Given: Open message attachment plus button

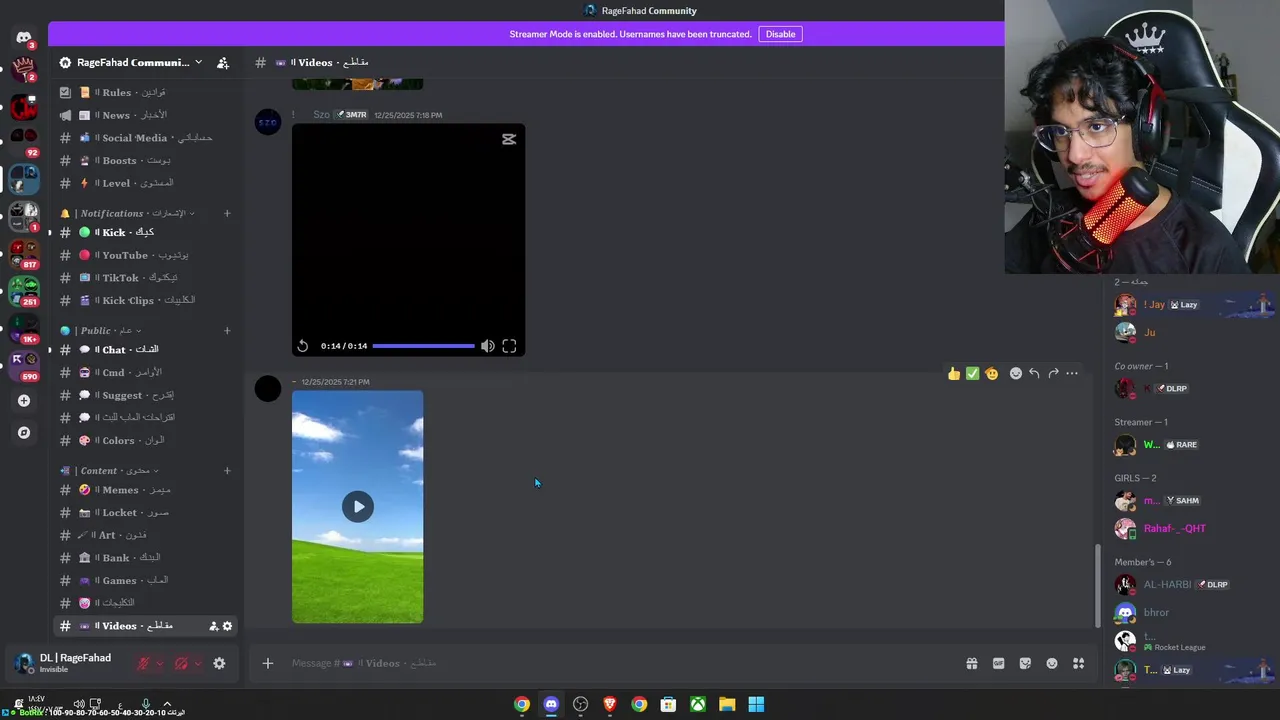Looking at the screenshot, I should tap(267, 663).
